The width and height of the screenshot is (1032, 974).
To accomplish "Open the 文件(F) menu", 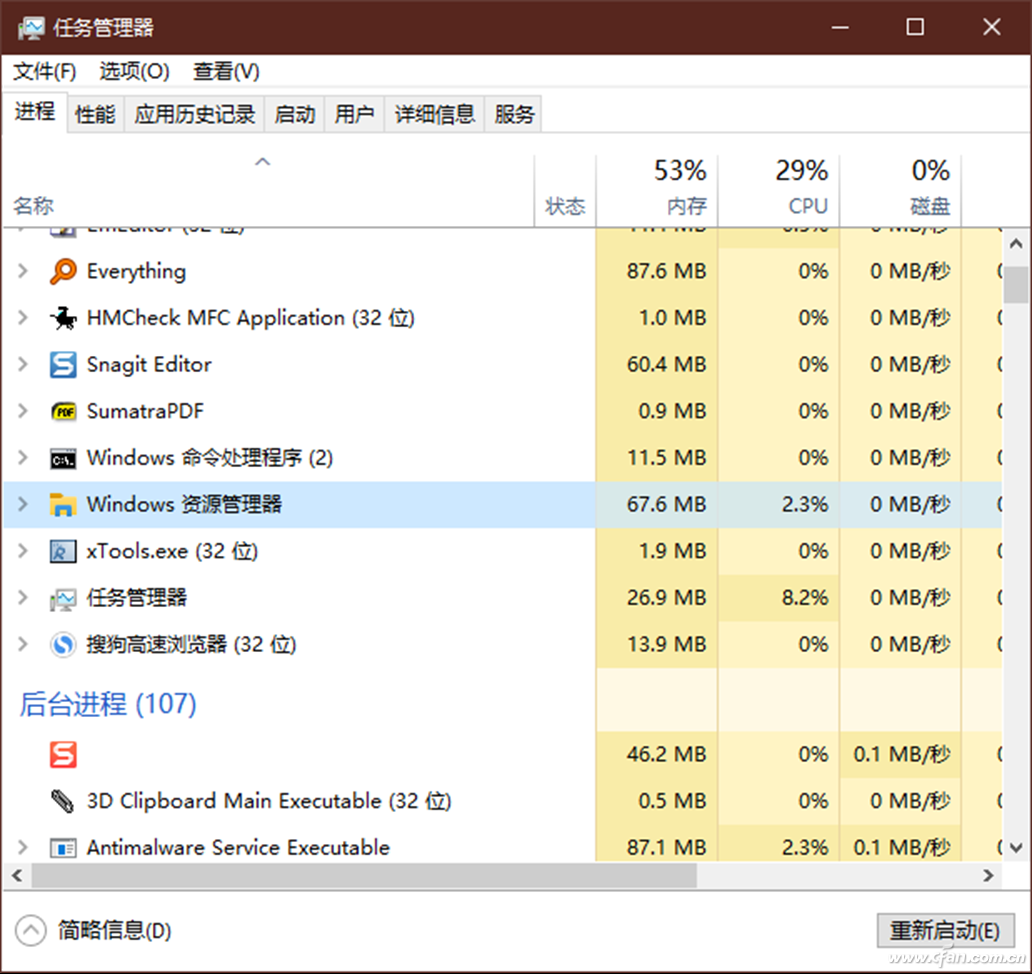I will click(x=45, y=71).
